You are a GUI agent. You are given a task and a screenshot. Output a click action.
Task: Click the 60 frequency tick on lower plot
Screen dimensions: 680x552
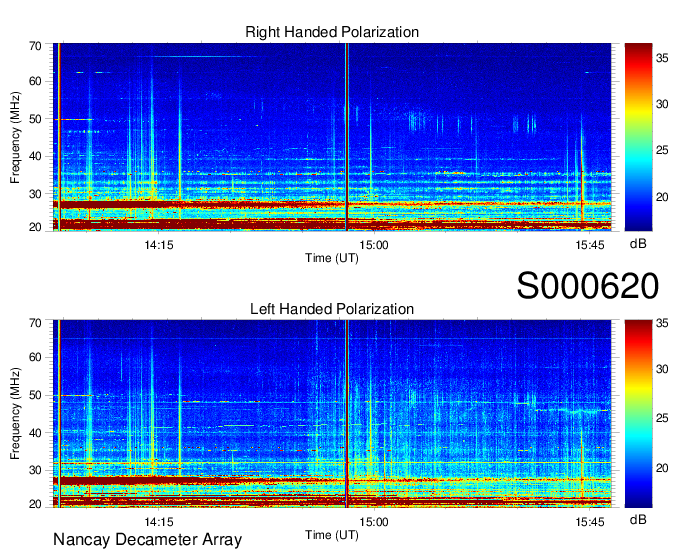[x=35, y=358]
